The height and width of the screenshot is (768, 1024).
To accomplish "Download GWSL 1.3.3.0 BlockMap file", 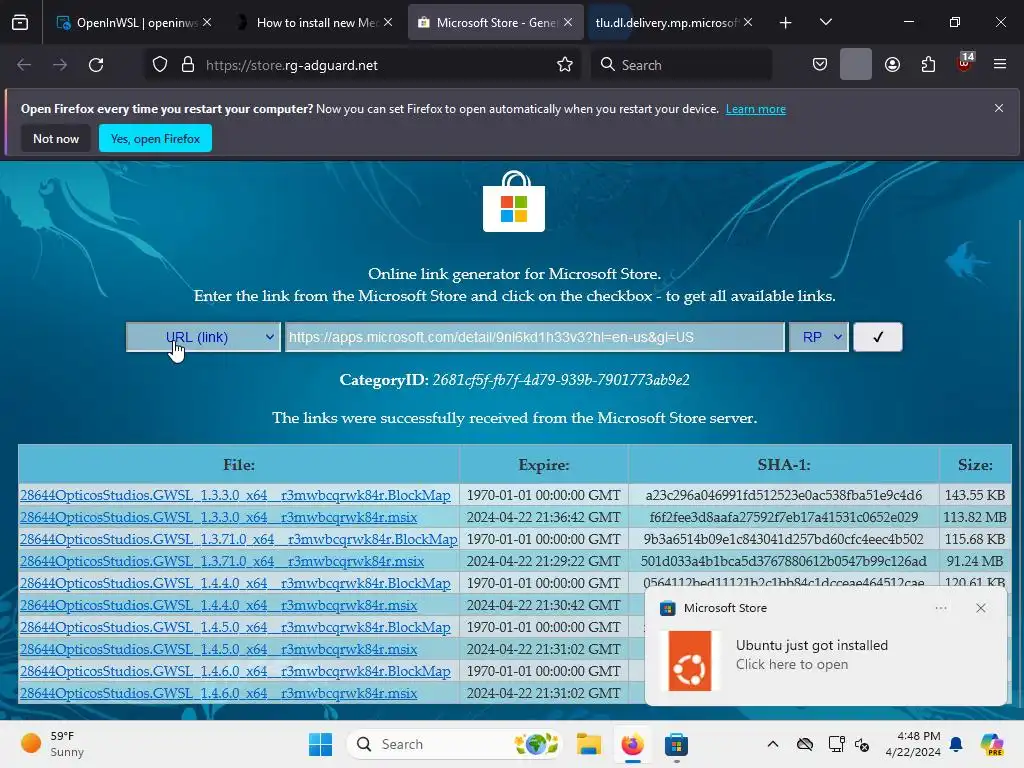I will click(x=235, y=495).
